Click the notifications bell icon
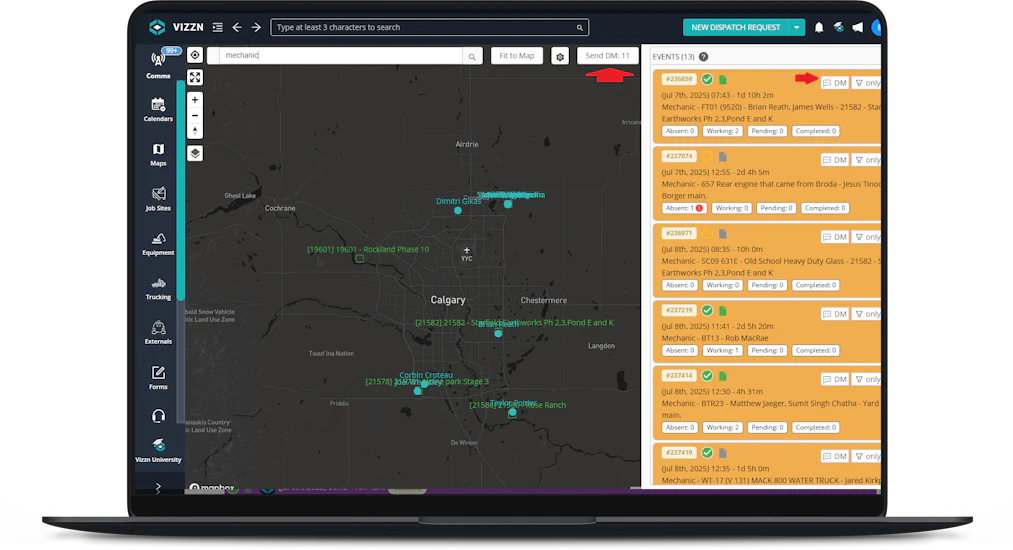 click(819, 27)
